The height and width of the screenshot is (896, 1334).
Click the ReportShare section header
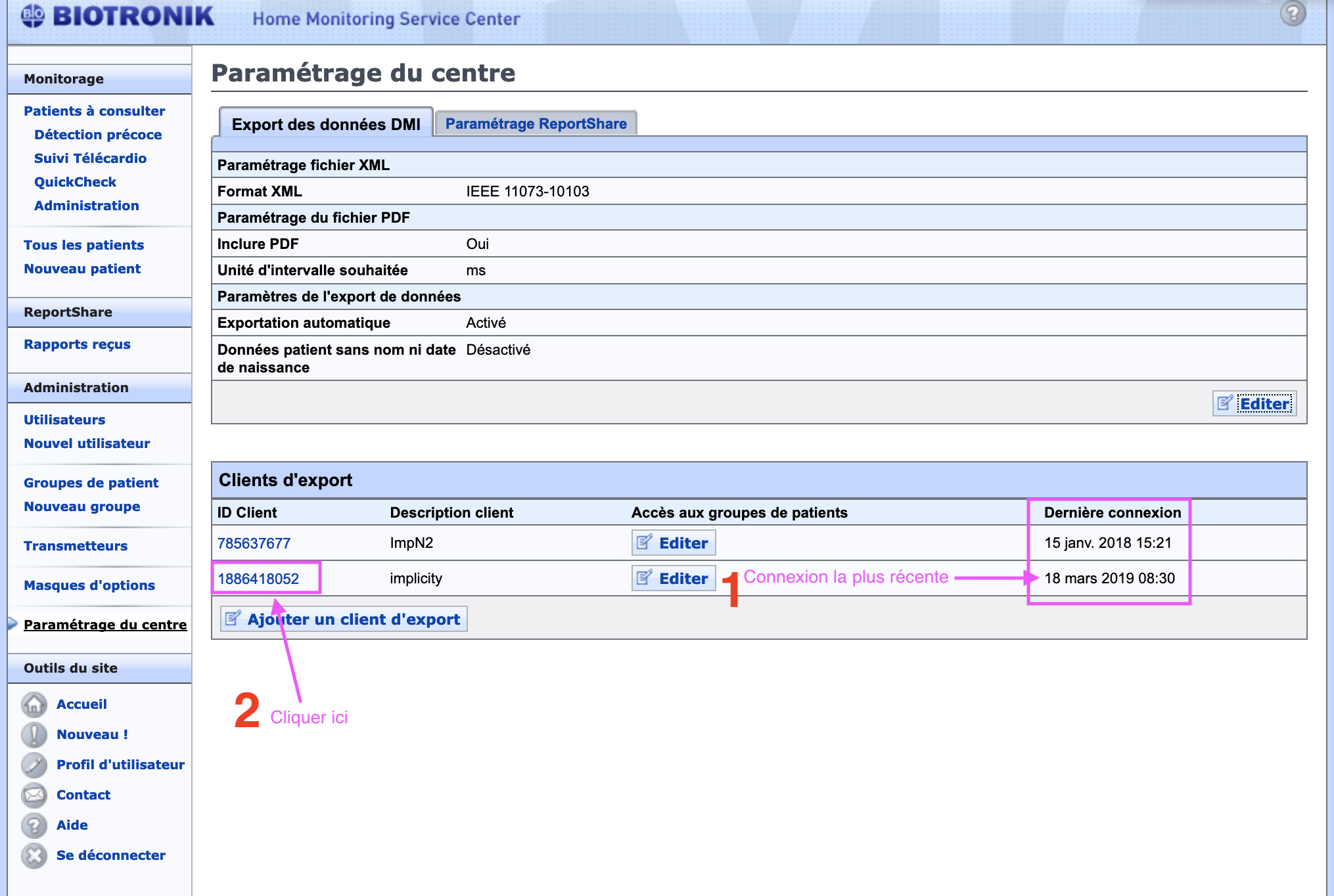pos(99,312)
